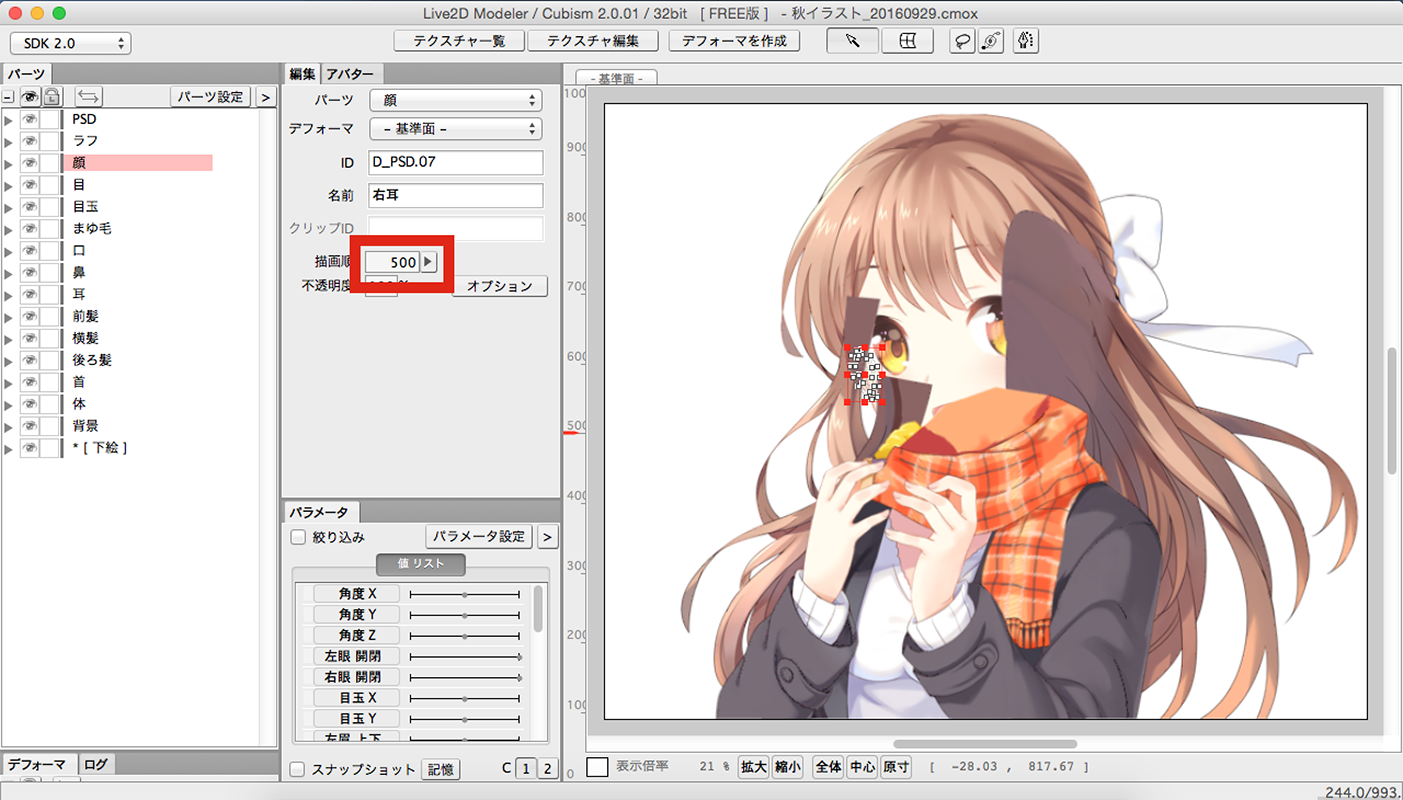
Task: Expand the 目玉 part tree item
Action: pos(9,207)
